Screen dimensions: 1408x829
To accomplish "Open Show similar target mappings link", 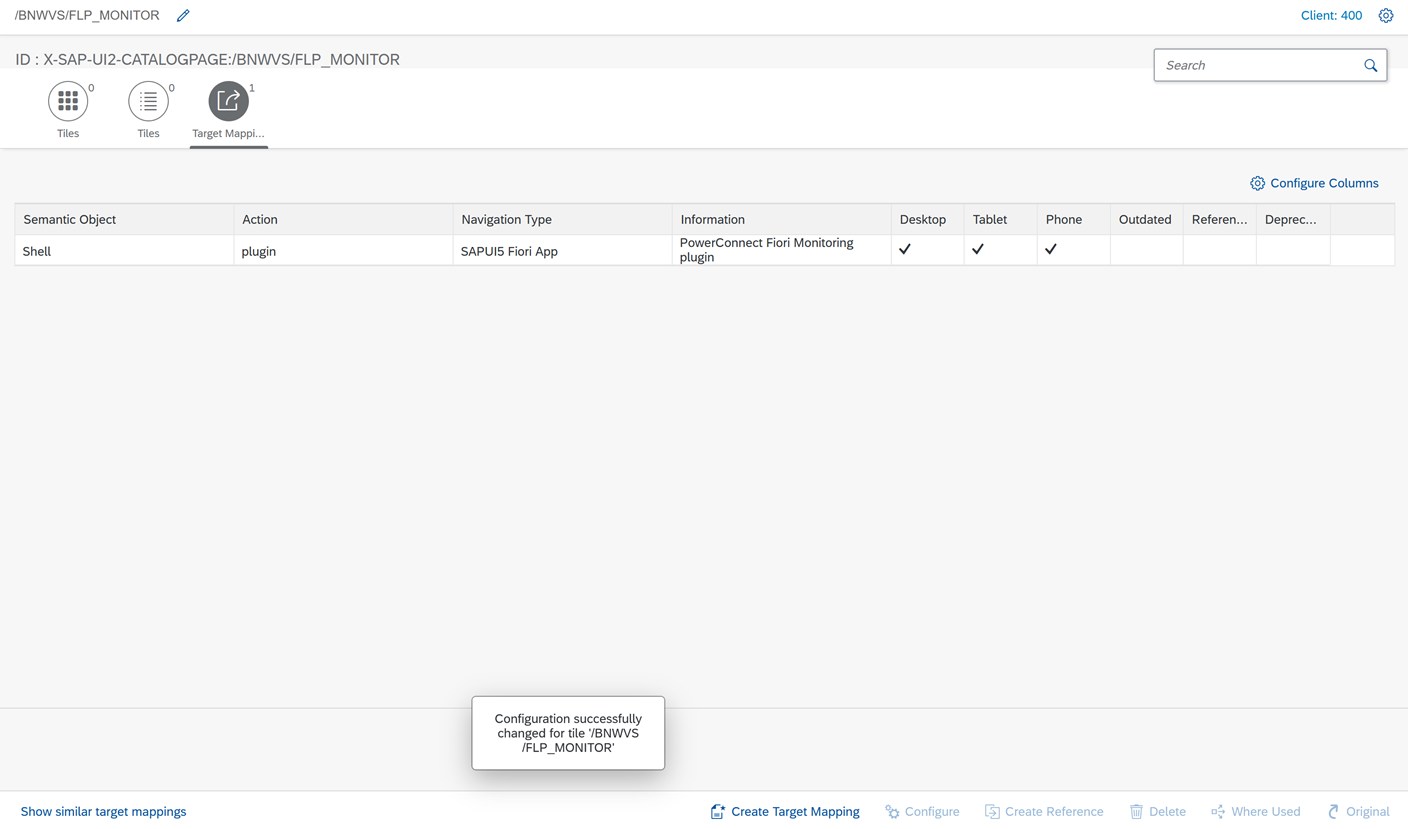I will [x=103, y=811].
